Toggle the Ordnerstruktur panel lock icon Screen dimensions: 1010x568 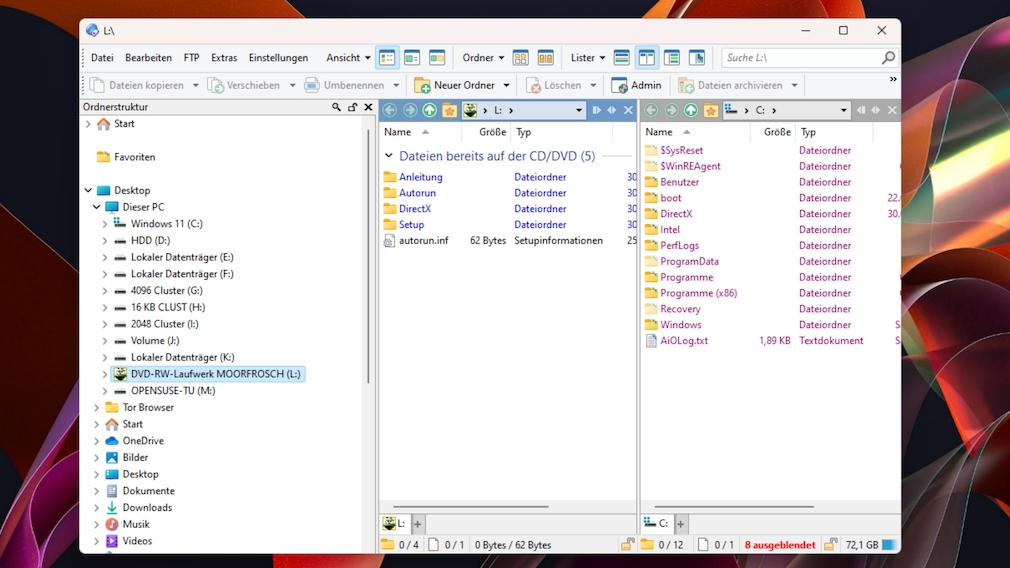[353, 107]
